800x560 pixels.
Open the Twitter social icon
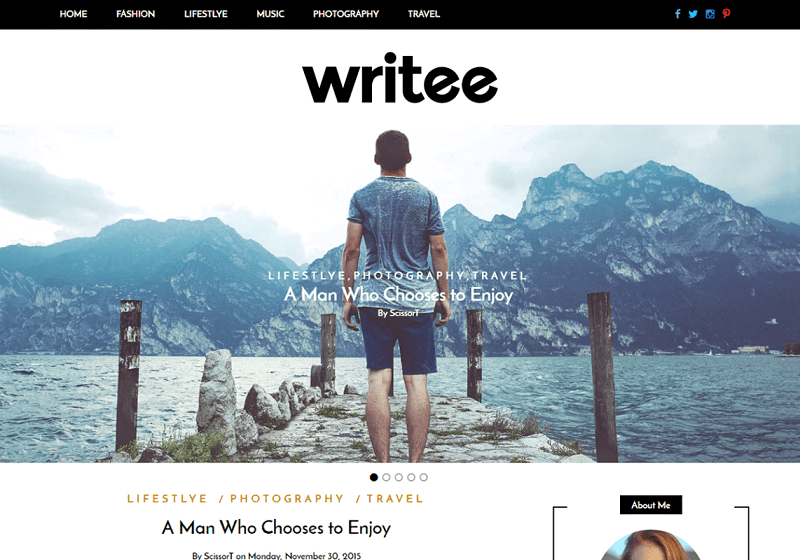point(693,14)
